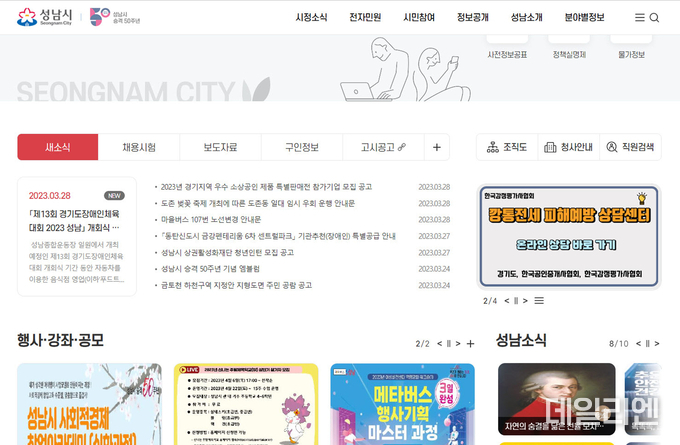Open 성남시 승격 50주년 기념 엠블럼 link
The width and height of the screenshot is (680, 445).
[210, 269]
